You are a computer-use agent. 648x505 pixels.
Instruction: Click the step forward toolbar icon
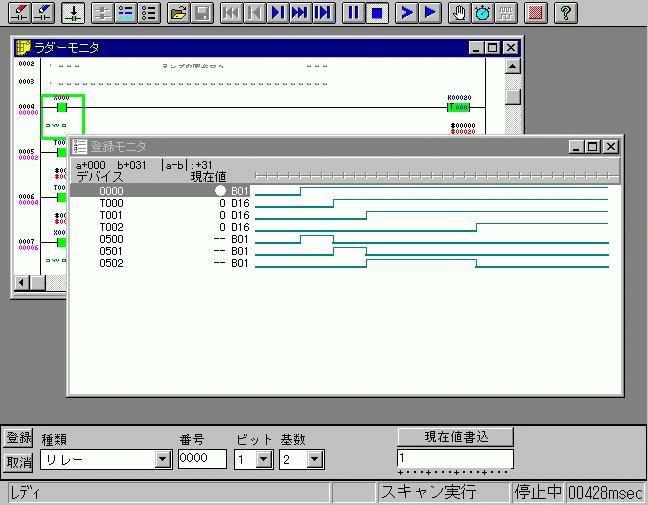(277, 13)
